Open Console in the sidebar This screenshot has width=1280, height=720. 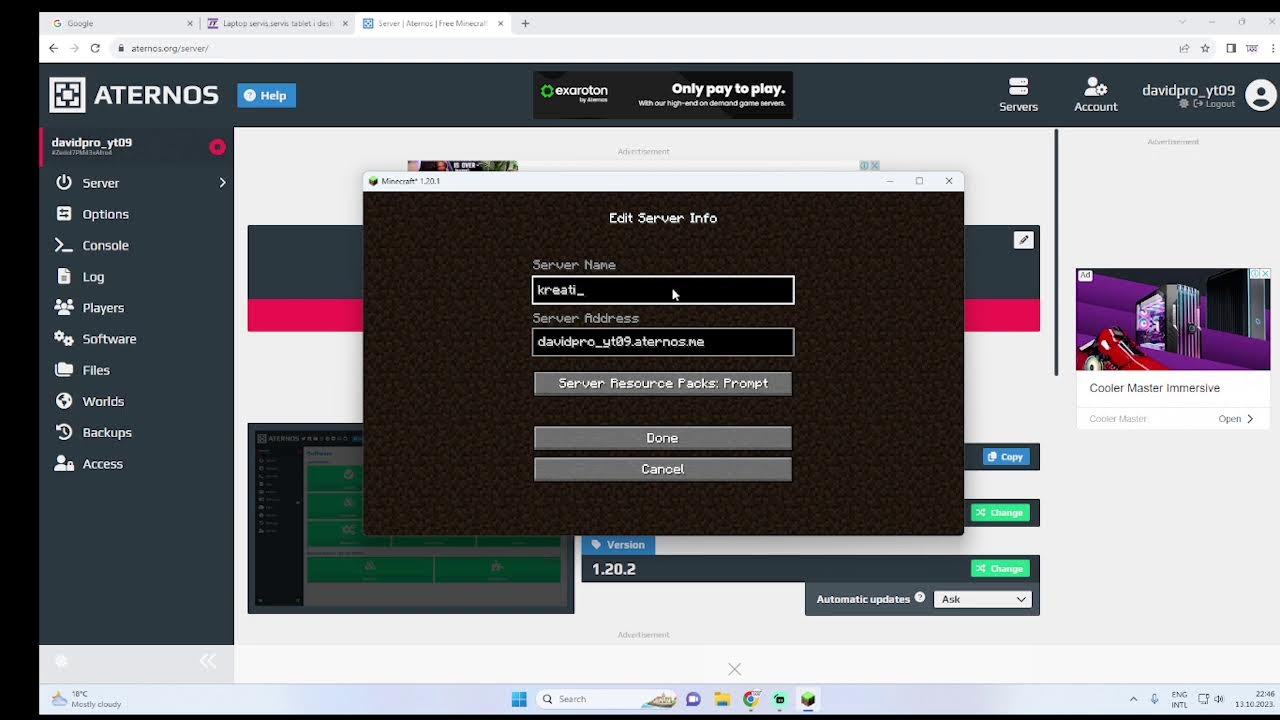tap(105, 245)
